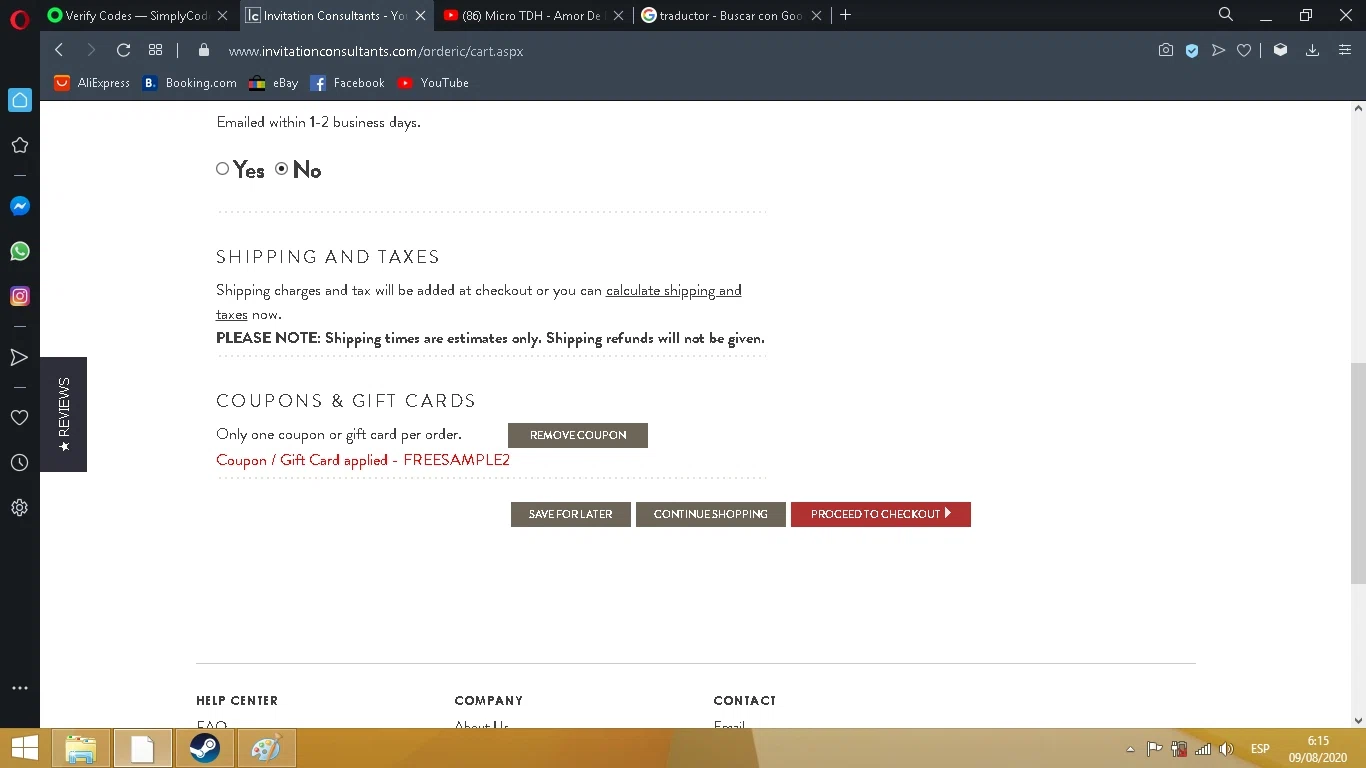Open Facebook bookmark
The height and width of the screenshot is (768, 1366).
pos(347,83)
